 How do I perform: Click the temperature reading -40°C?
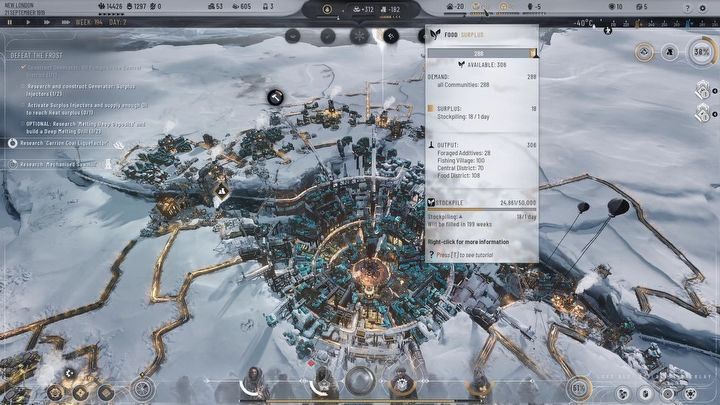[583, 23]
